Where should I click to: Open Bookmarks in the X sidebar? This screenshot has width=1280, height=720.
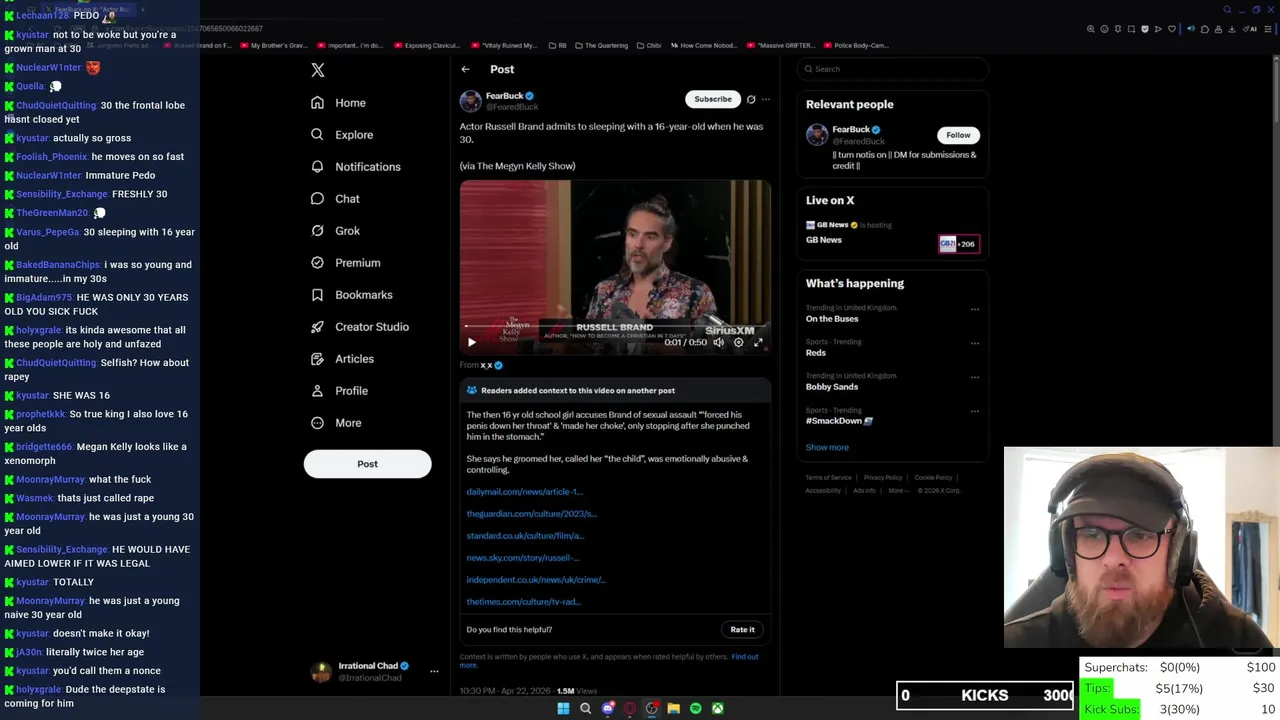click(351, 295)
